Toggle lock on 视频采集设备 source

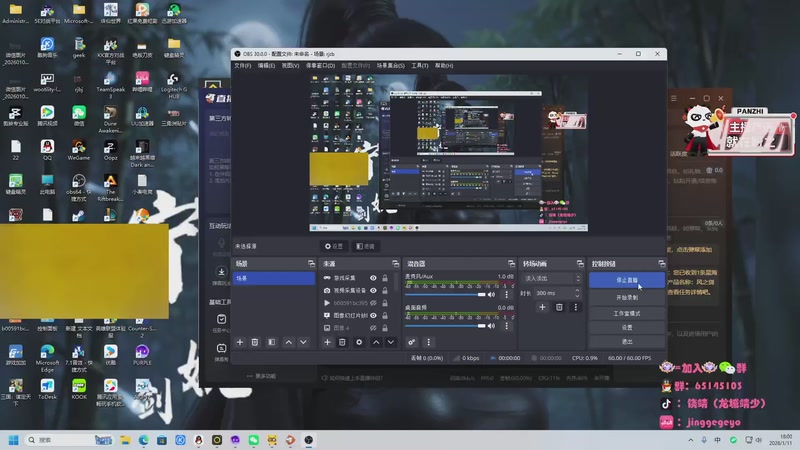point(385,290)
